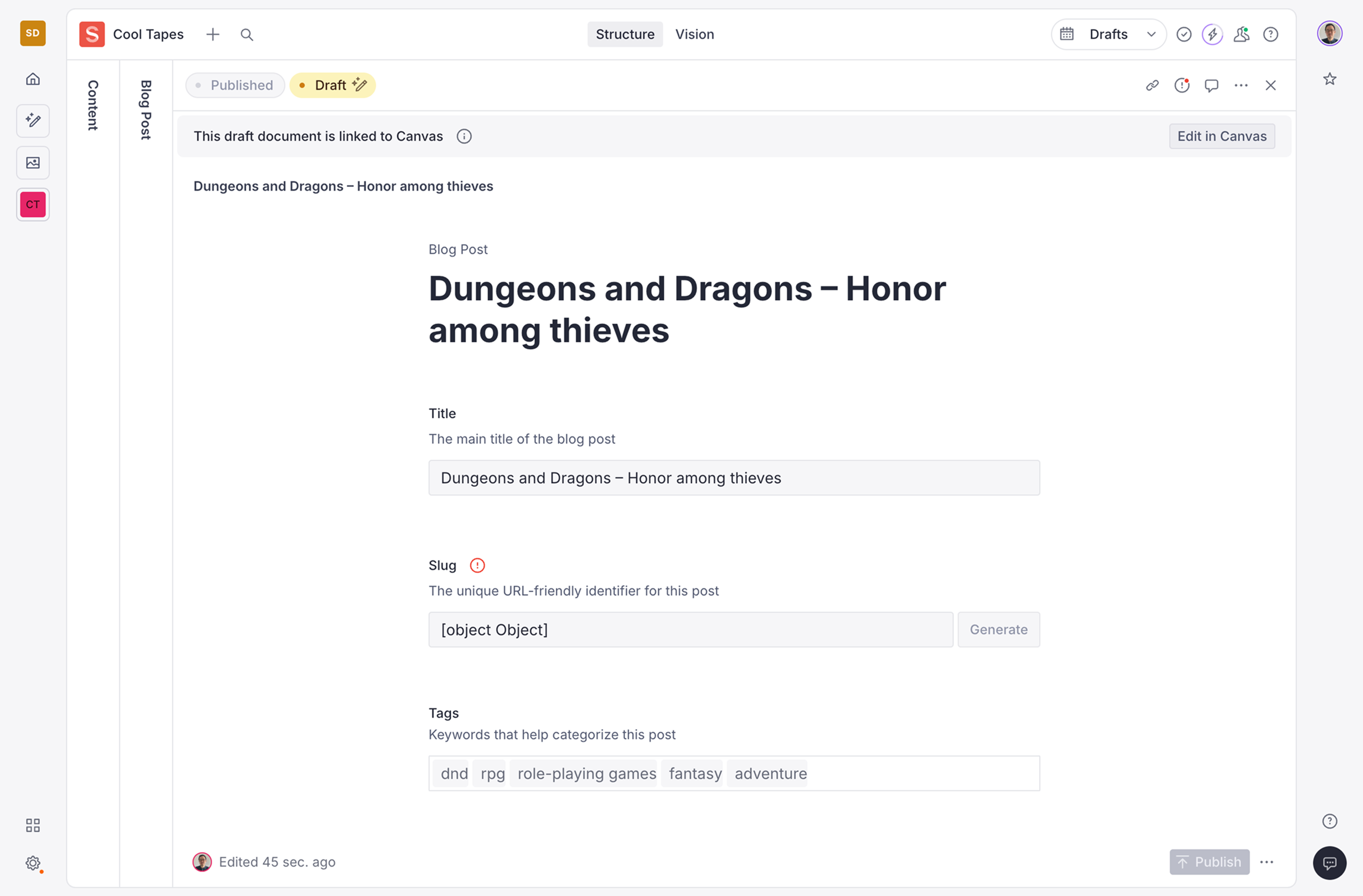Open document actions ellipsis menu
This screenshot has width=1363, height=896.
pyautogui.click(x=1241, y=85)
